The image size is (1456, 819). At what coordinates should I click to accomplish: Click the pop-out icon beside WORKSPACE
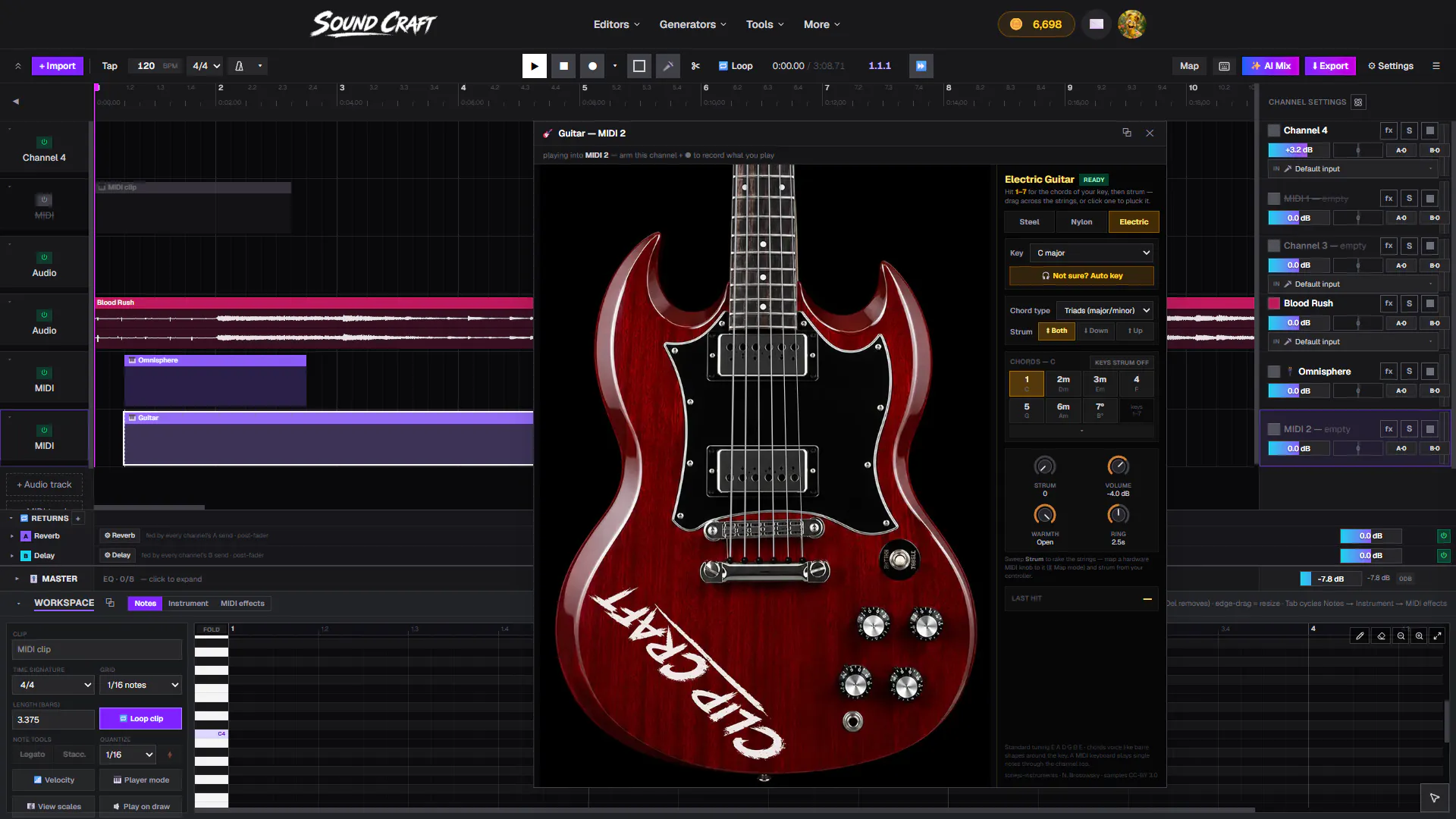pyautogui.click(x=110, y=603)
